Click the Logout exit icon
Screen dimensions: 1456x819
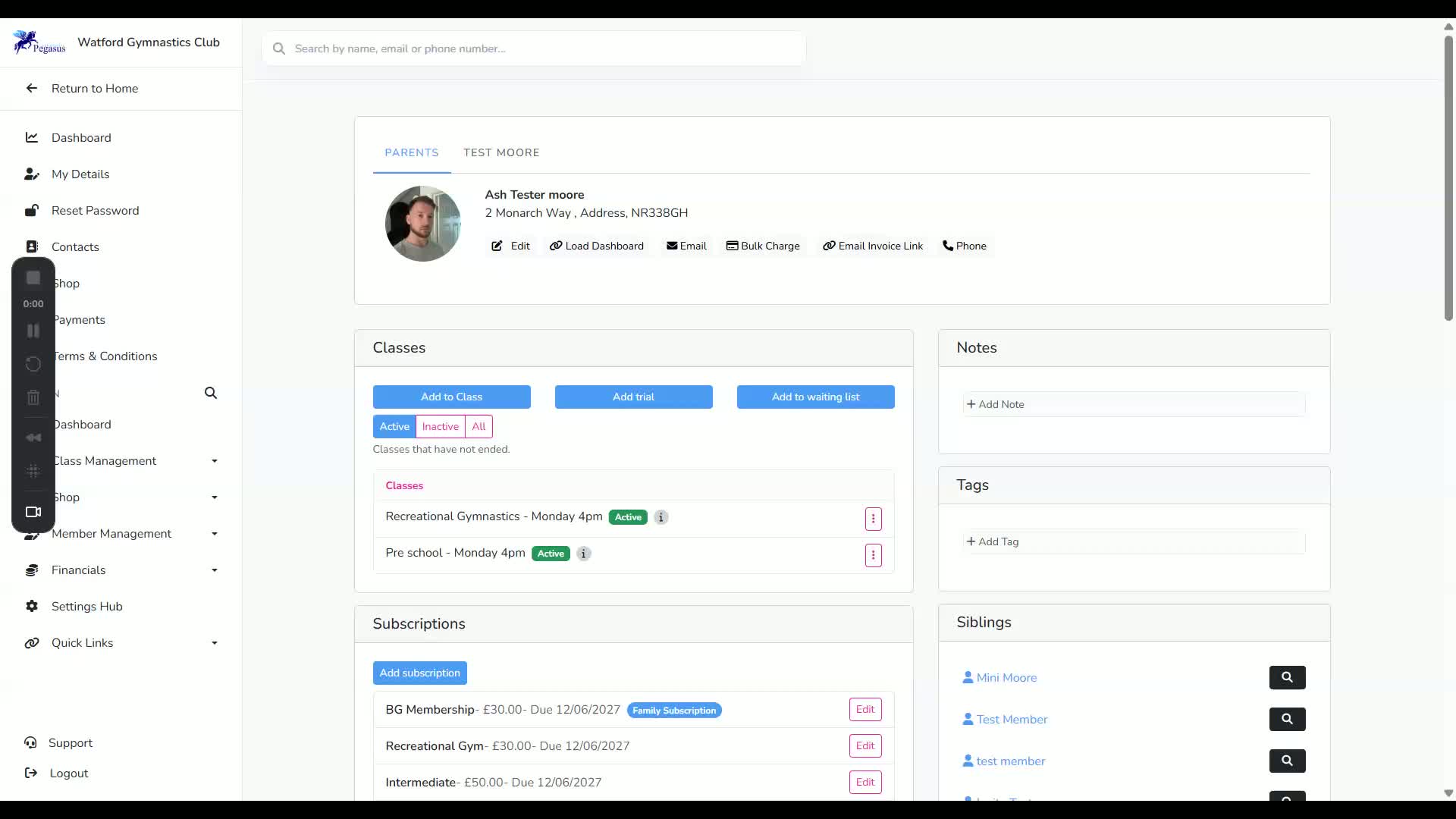pyautogui.click(x=31, y=773)
